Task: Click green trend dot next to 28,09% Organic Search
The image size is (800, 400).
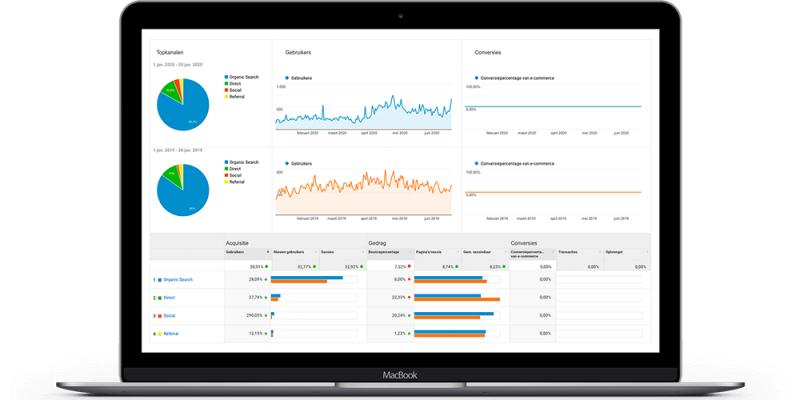Action: 266,280
